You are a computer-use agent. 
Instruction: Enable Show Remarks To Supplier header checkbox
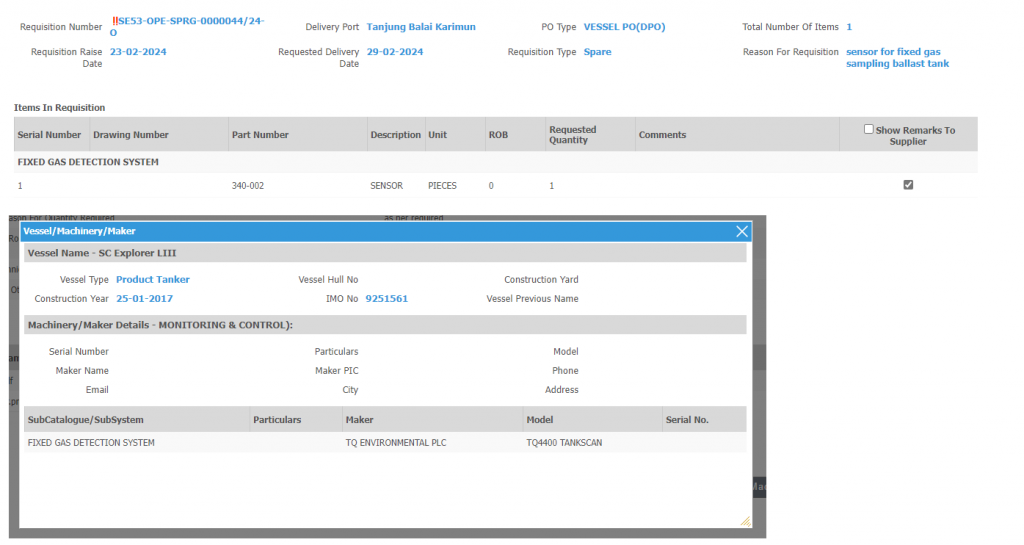tap(869, 129)
